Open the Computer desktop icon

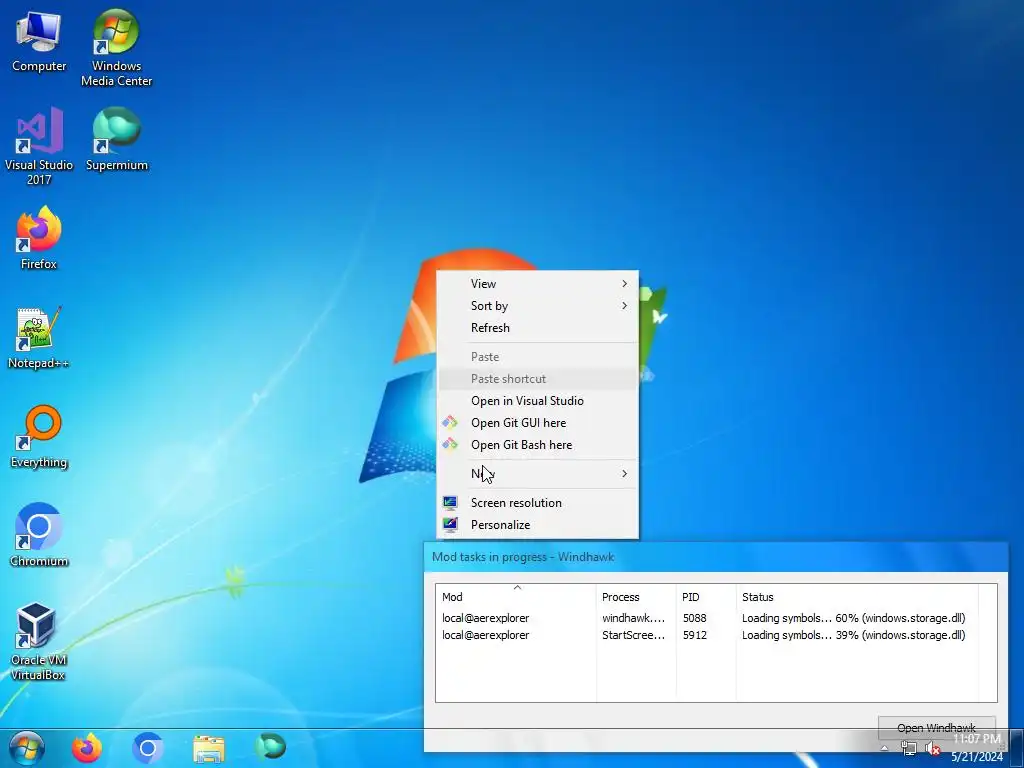point(39,42)
